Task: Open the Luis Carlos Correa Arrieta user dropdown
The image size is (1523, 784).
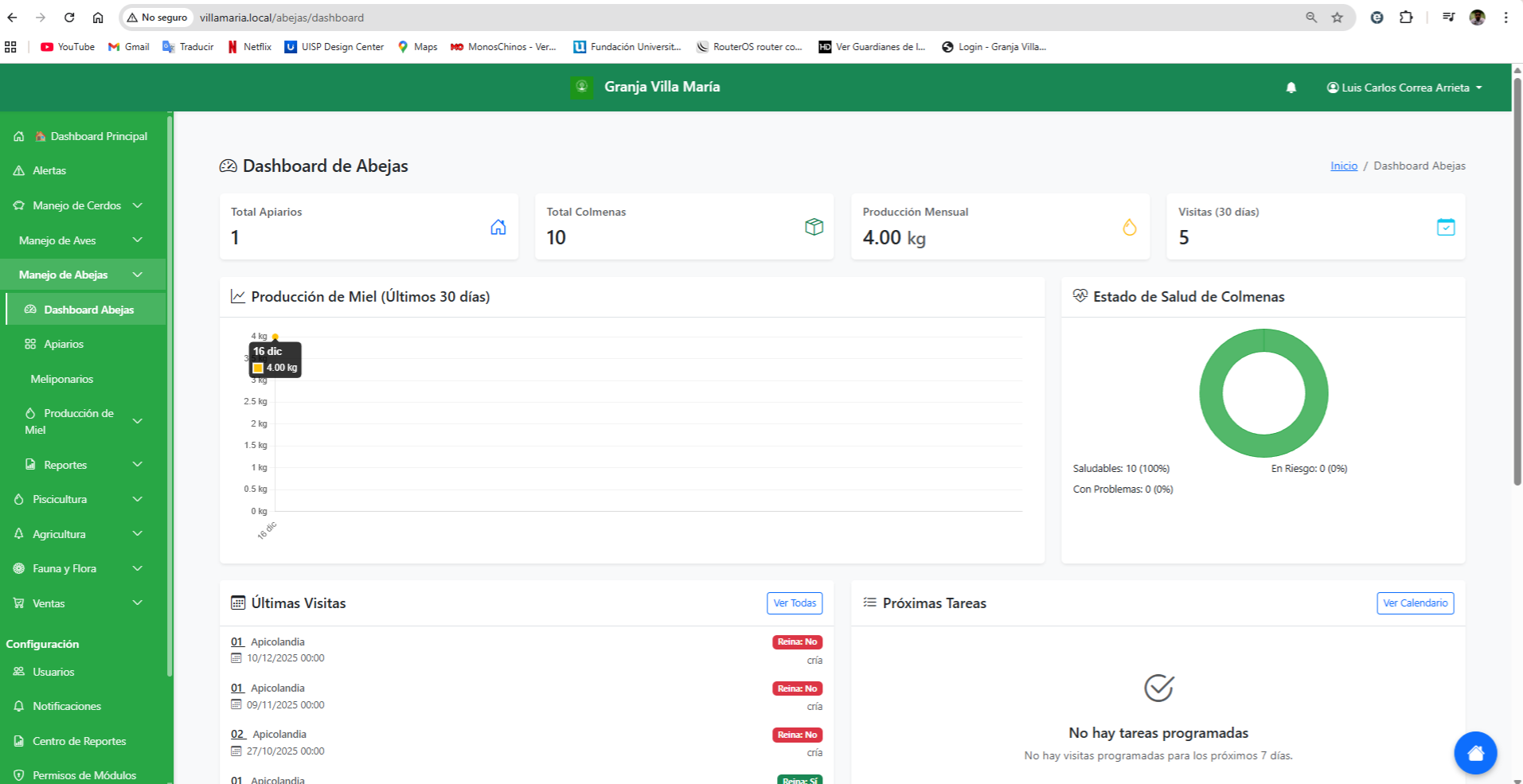Action: [x=1404, y=88]
